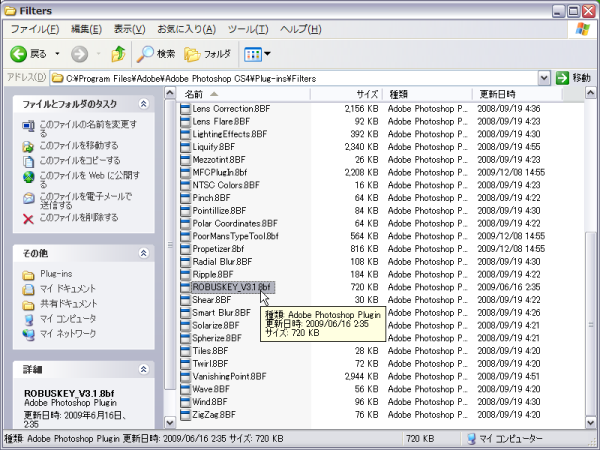Click the ZigZag.8BF file name

coord(214,415)
